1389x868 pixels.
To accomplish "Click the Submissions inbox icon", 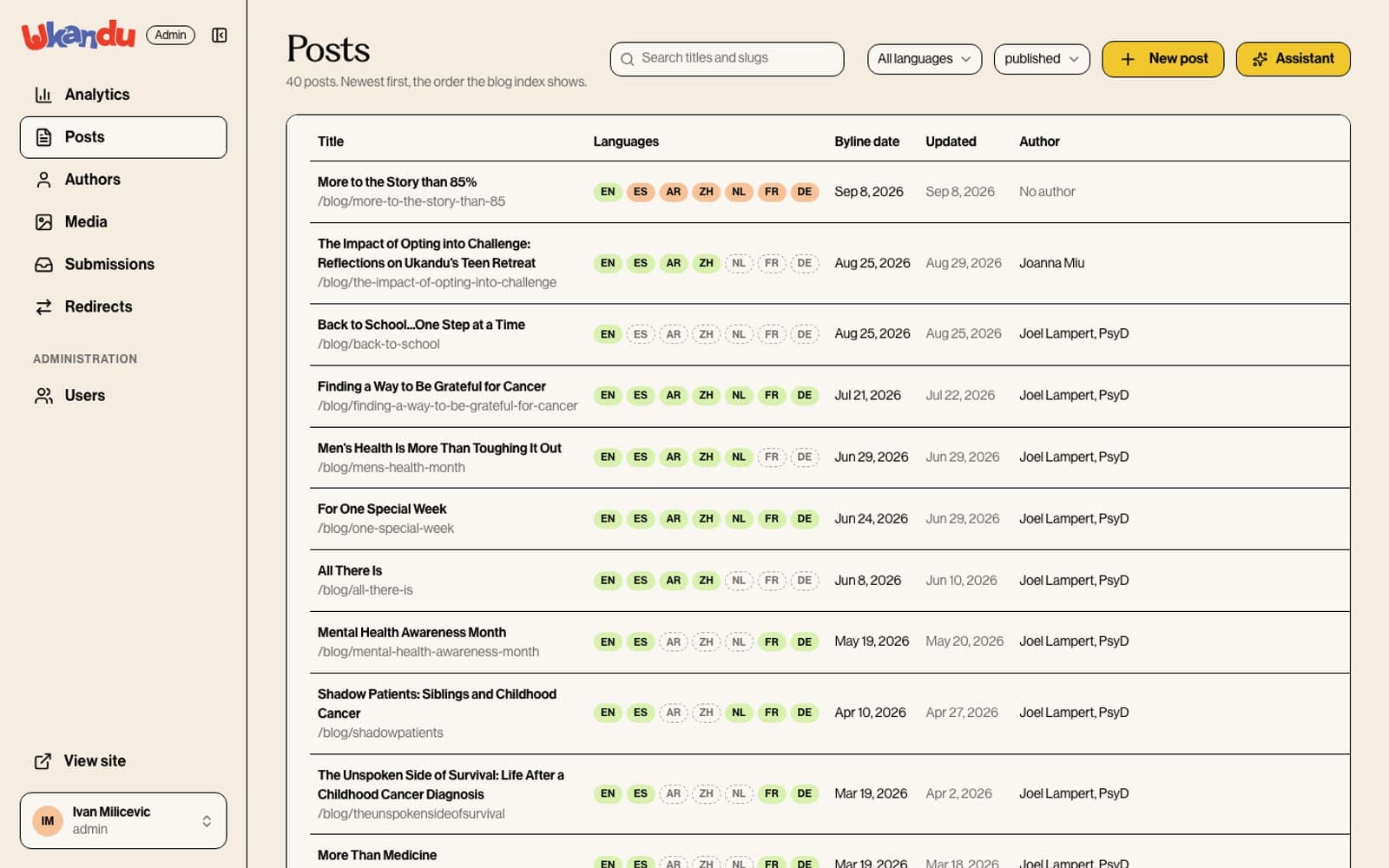I will tap(43, 265).
